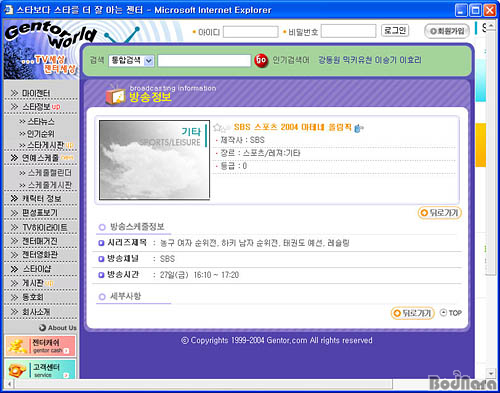Viewport: 500px width, 393px height.
Task: Click the upper 뒤로가기 button
Action: (440, 213)
